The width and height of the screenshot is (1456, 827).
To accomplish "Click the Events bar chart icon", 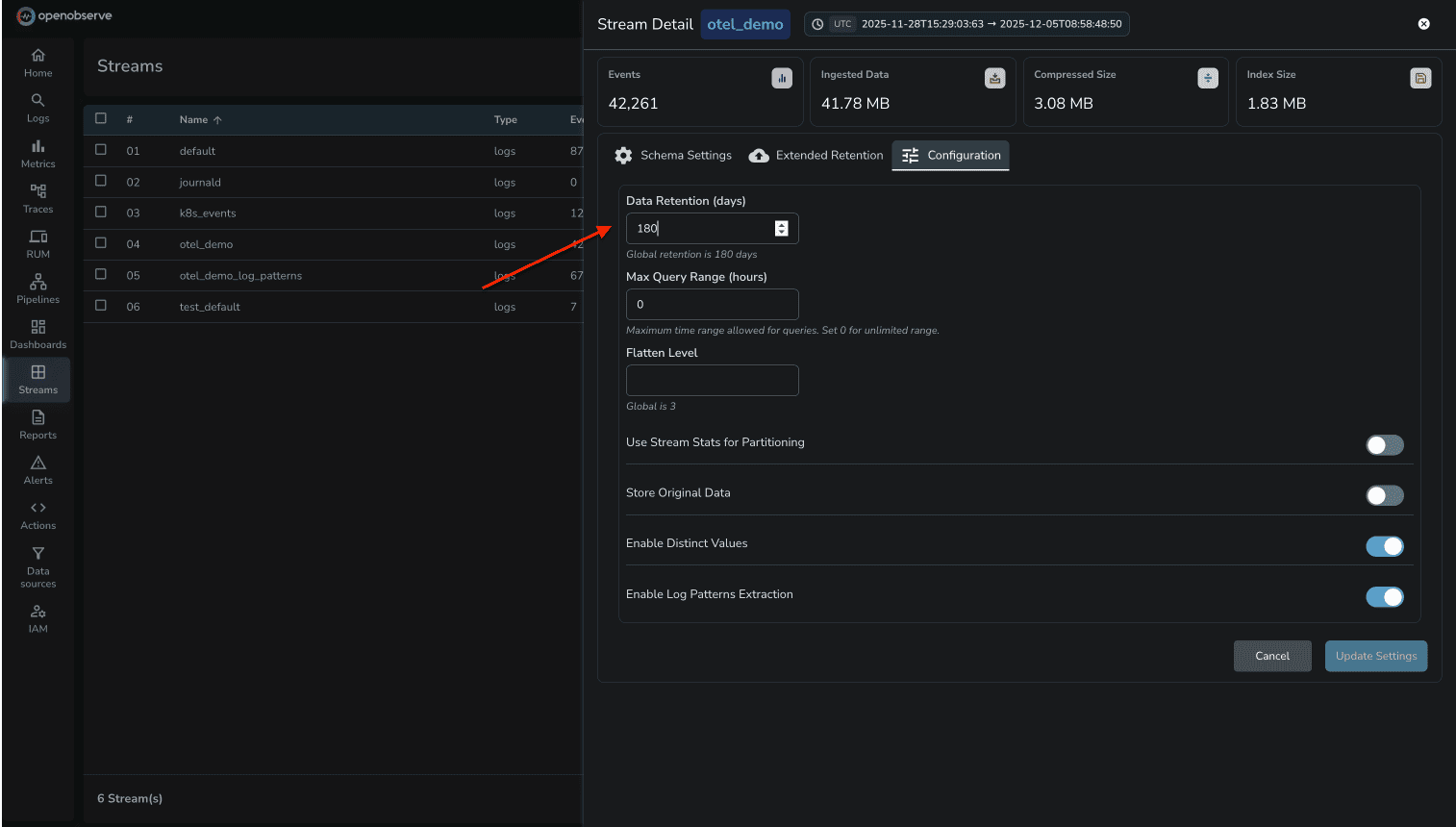I will (x=781, y=78).
